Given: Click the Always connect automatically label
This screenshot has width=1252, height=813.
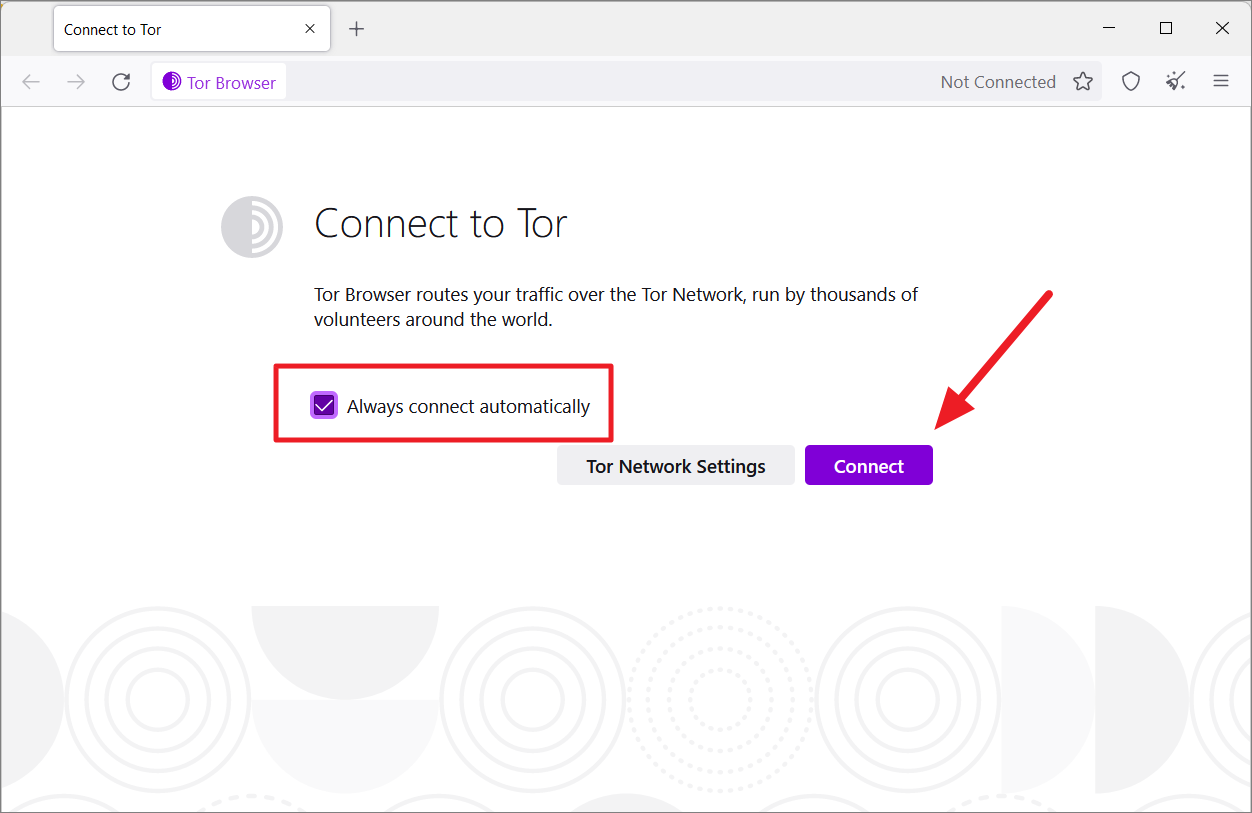Looking at the screenshot, I should point(468,407).
